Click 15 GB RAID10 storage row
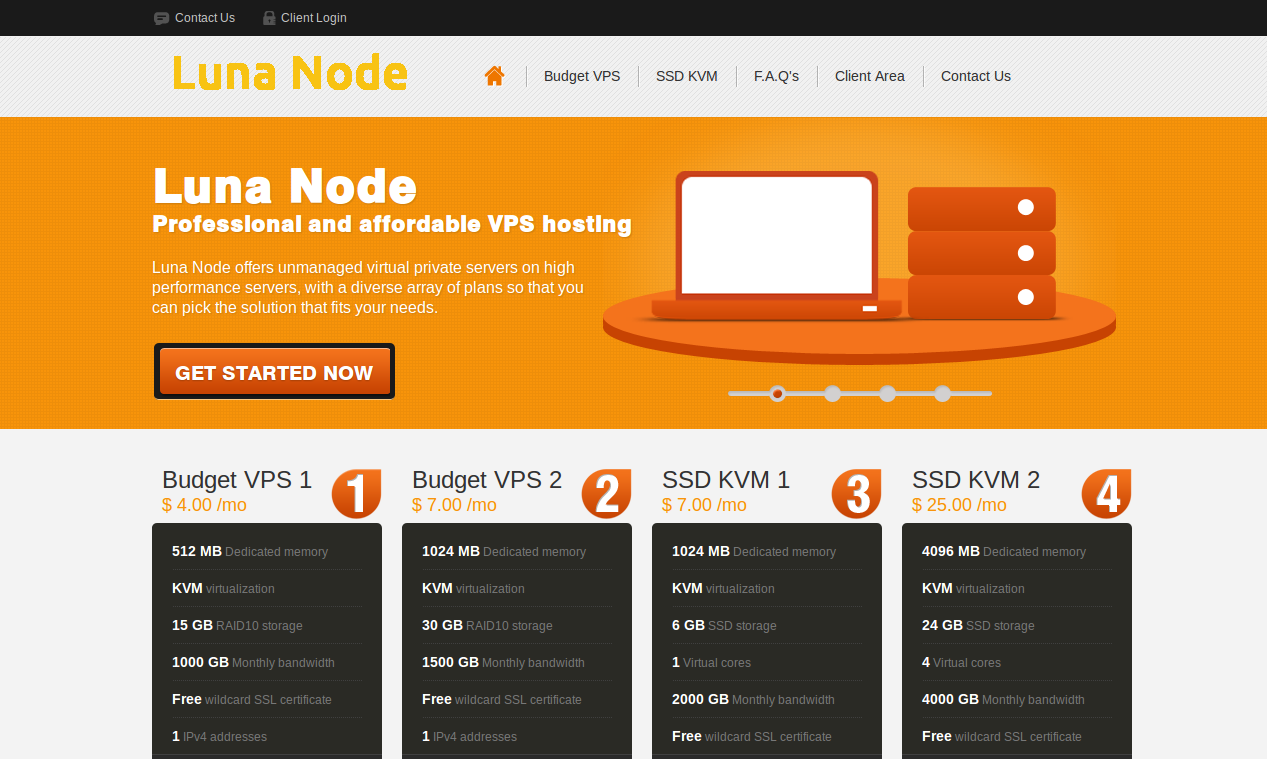Screen dimensions: 1267x759 267,625
